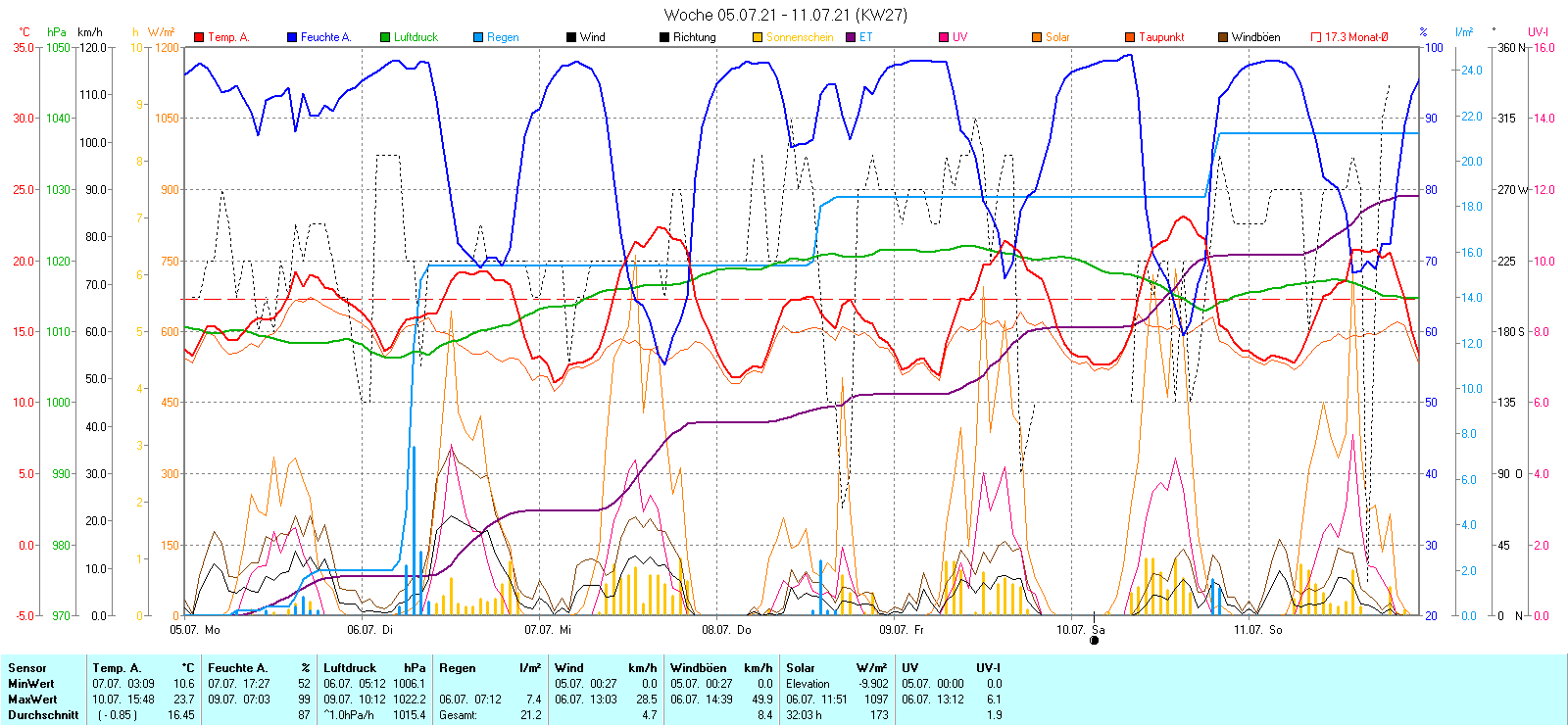Click the blue Feuchte A. legend swatch
Image resolution: width=1568 pixels, height=725 pixels.
click(292, 37)
